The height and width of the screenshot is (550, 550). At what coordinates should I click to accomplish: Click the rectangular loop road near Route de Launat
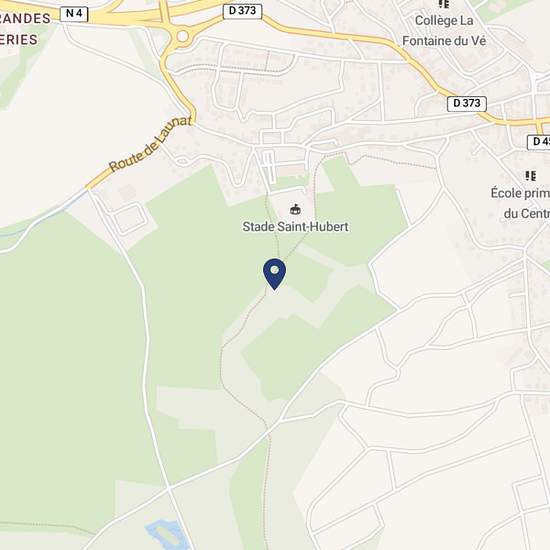(x=130, y=219)
